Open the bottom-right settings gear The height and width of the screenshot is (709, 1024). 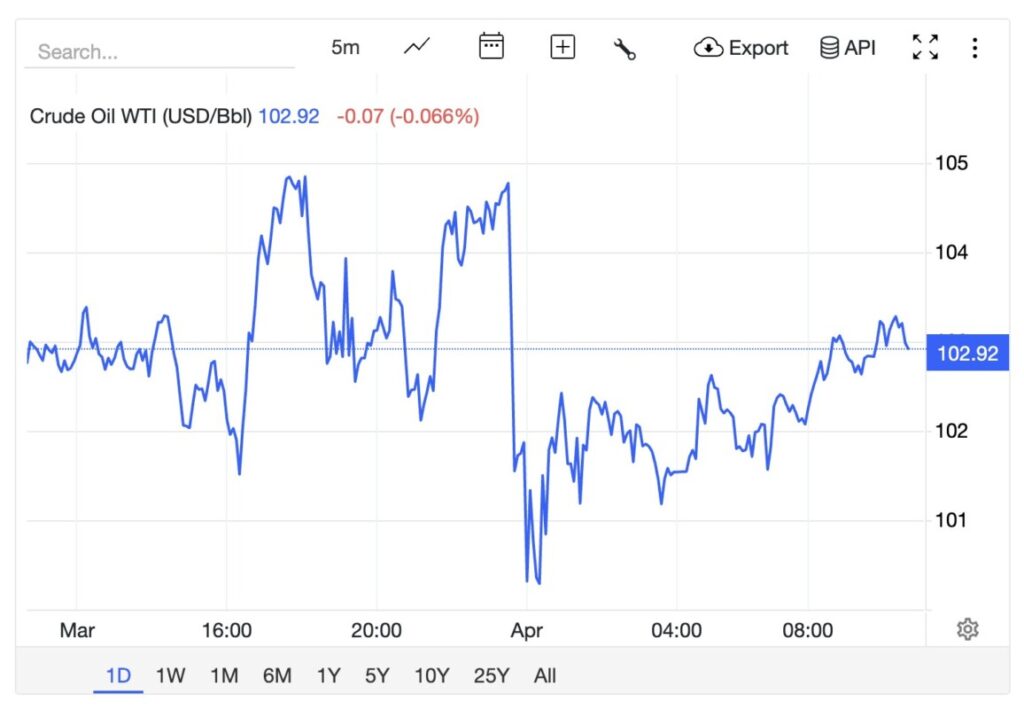[967, 628]
